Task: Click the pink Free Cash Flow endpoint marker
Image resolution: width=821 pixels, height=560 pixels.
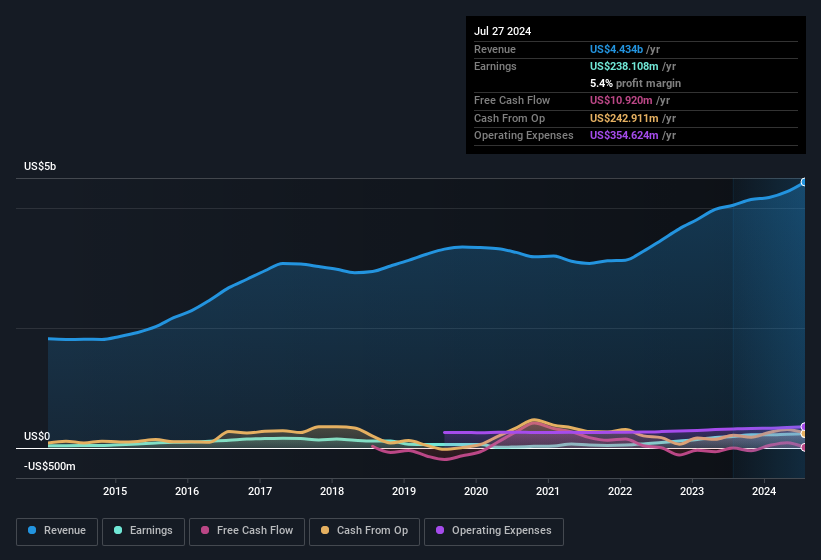Action: pyautogui.click(x=803, y=447)
